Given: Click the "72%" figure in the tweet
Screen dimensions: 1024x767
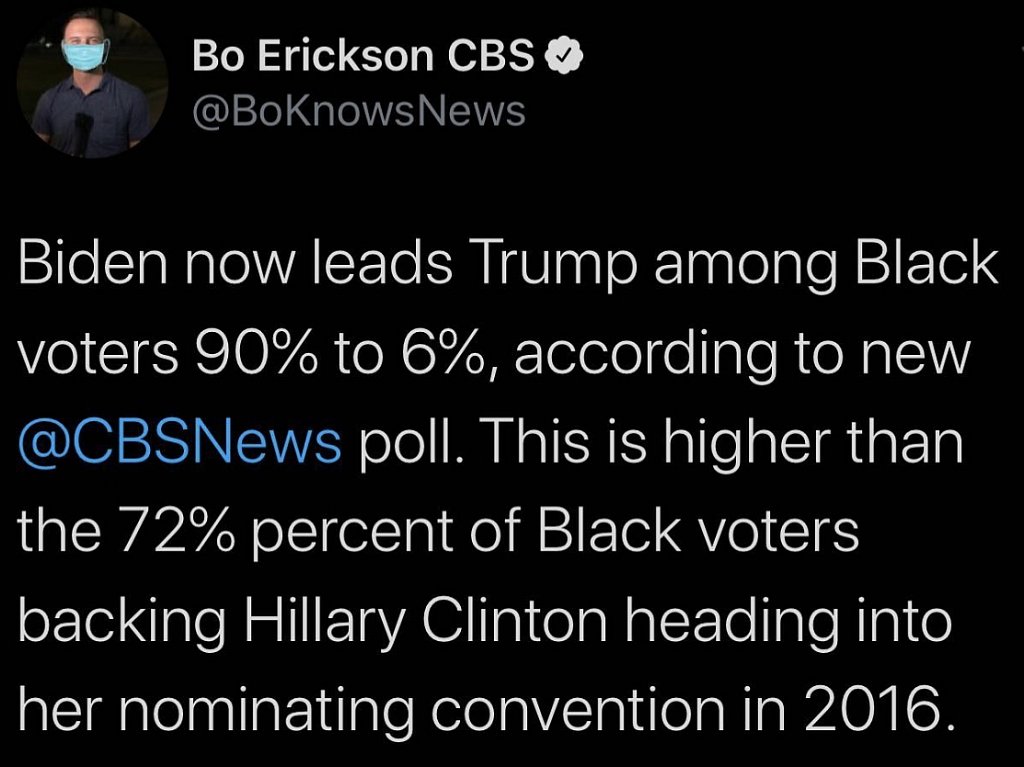Looking at the screenshot, I should click(x=175, y=529).
